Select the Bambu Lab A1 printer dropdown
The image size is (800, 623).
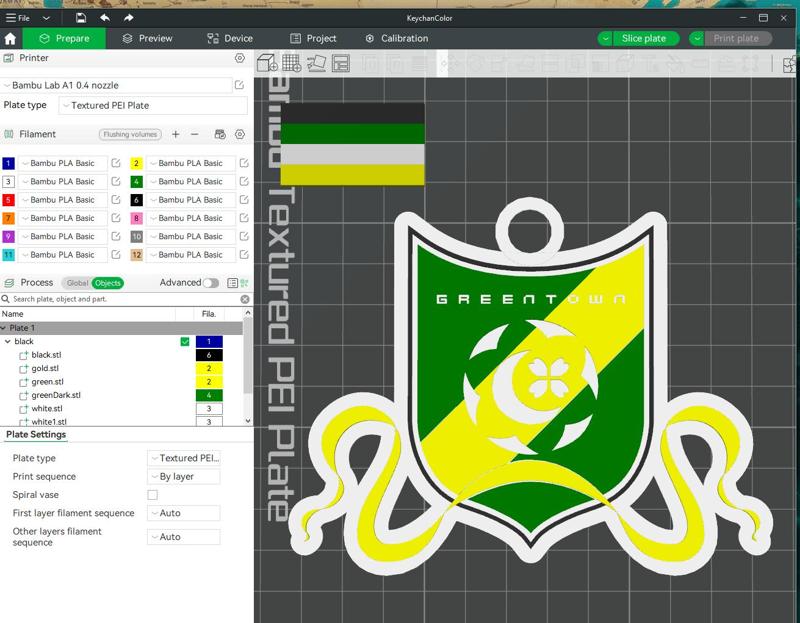[117, 85]
